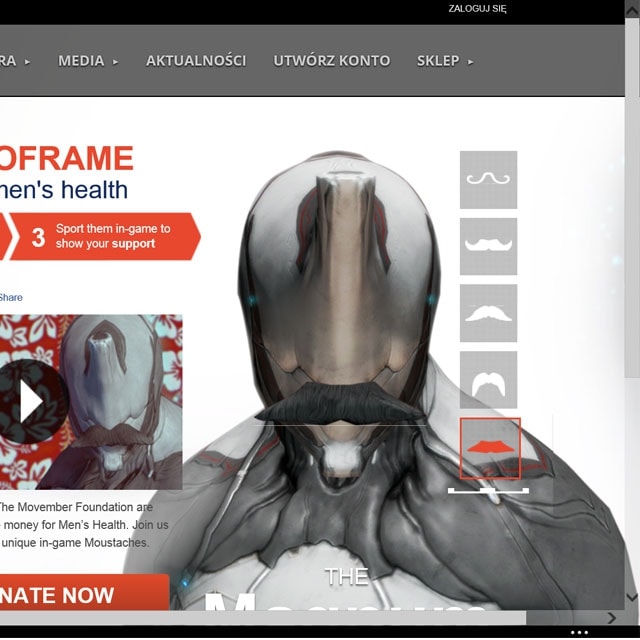This screenshot has width=640, height=640.
Task: Open the three-dot menu at bottom right
Action: tap(579, 633)
